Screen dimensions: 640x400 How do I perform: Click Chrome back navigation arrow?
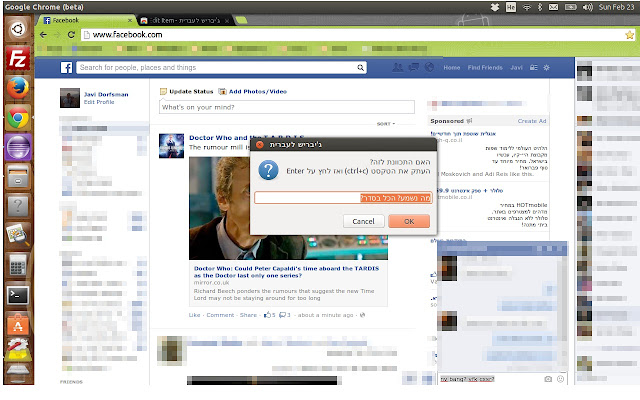click(43, 35)
